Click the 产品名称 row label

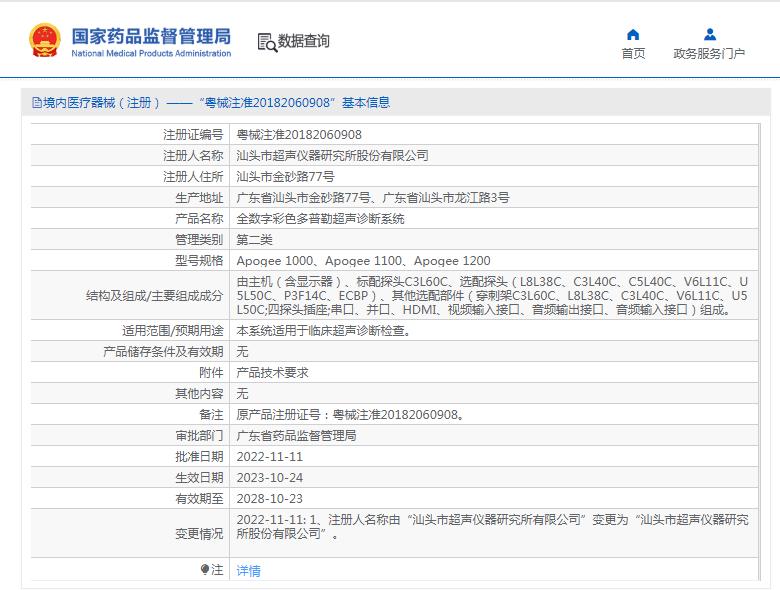pos(199,218)
